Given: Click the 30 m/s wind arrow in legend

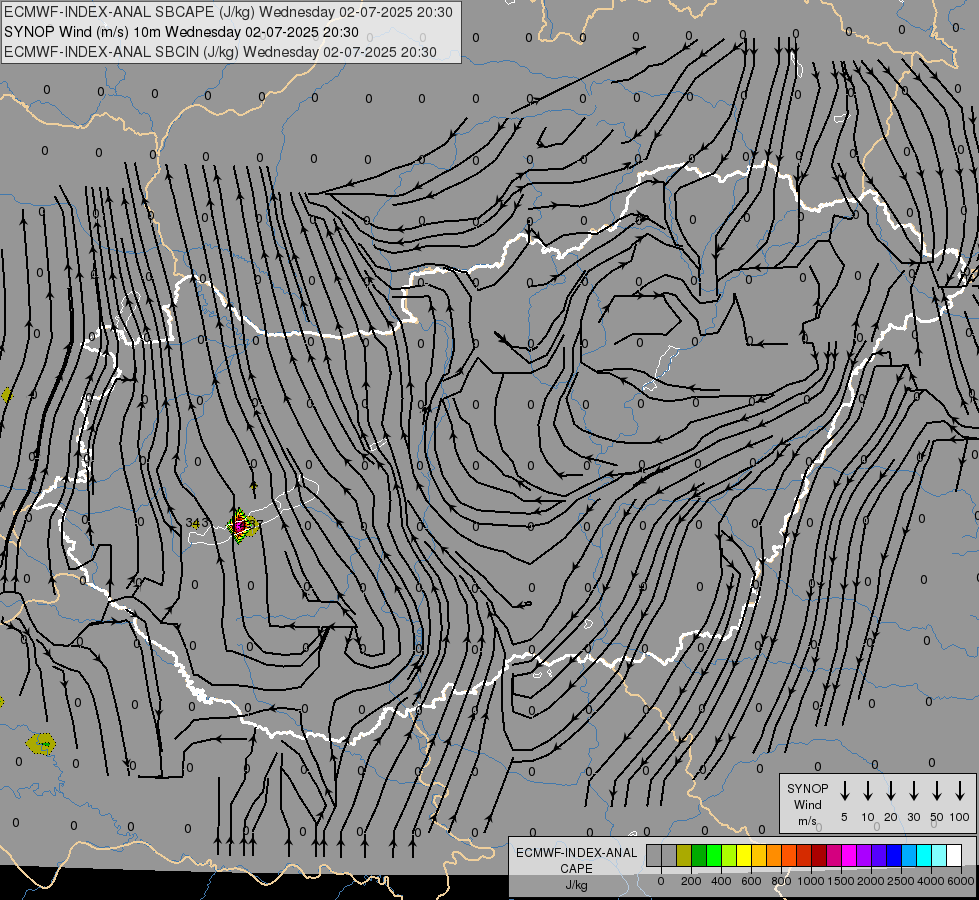Looking at the screenshot, I should click(x=913, y=791).
